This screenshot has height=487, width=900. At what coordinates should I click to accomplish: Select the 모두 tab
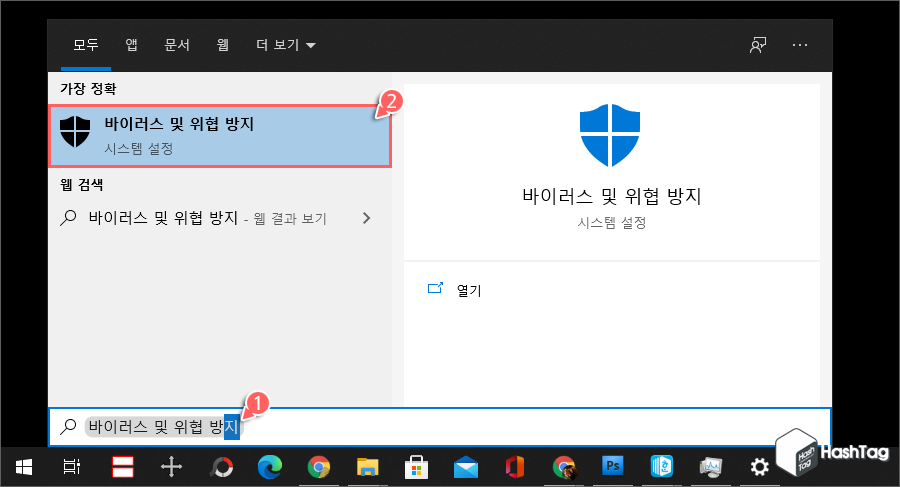(x=86, y=45)
